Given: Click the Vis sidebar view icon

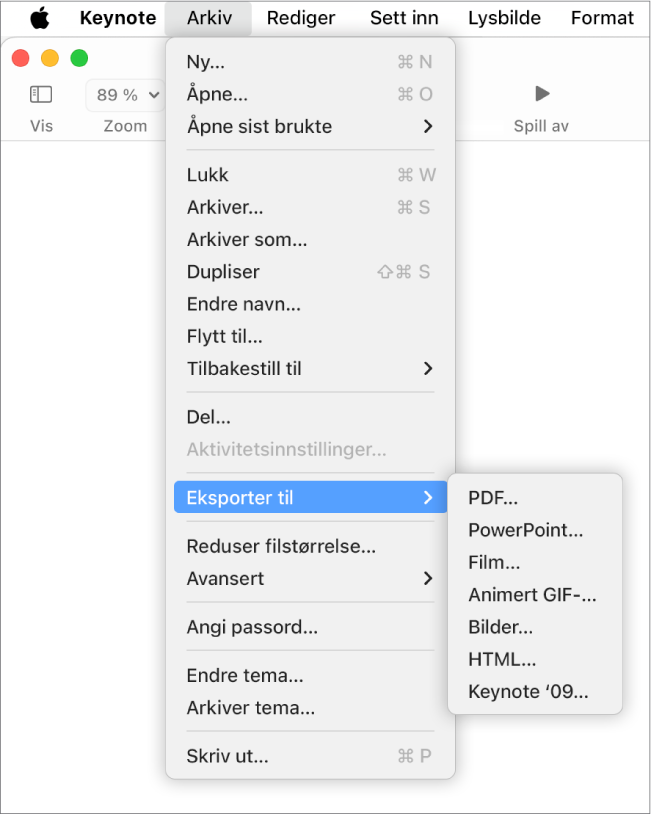Looking at the screenshot, I should [x=41, y=94].
